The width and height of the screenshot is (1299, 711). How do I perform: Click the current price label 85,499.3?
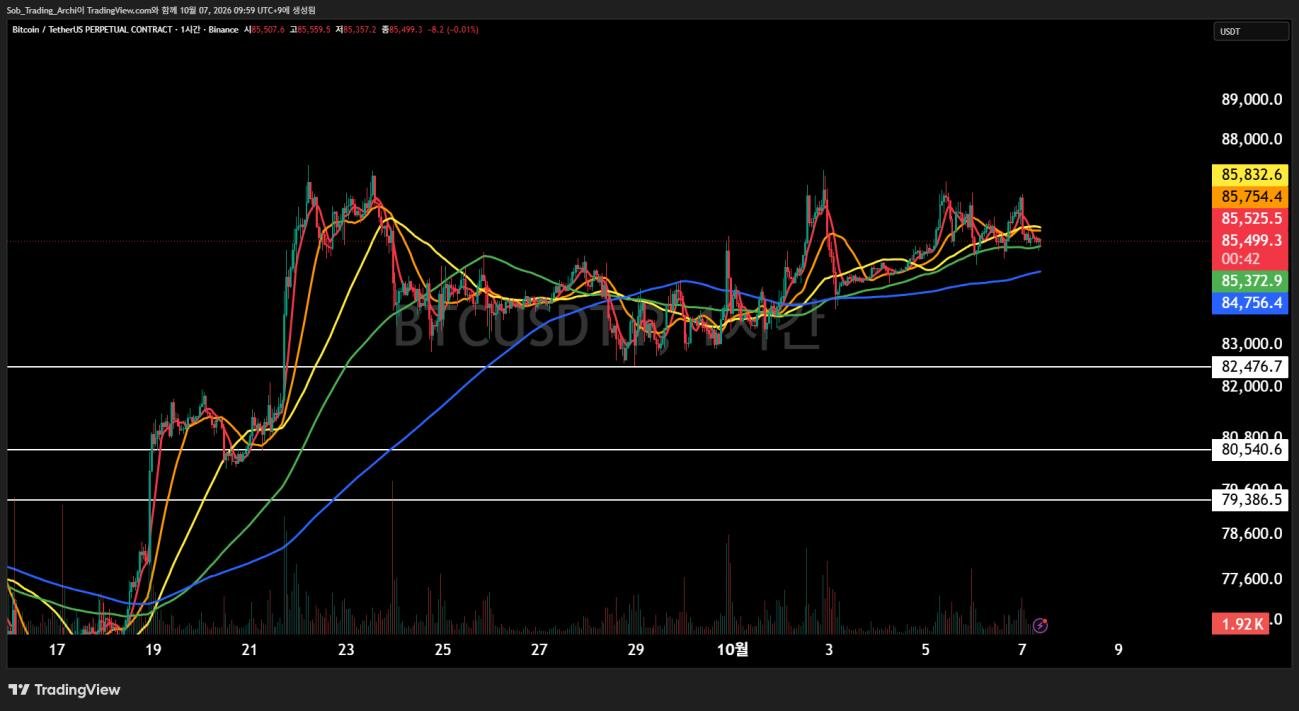tap(1248, 240)
